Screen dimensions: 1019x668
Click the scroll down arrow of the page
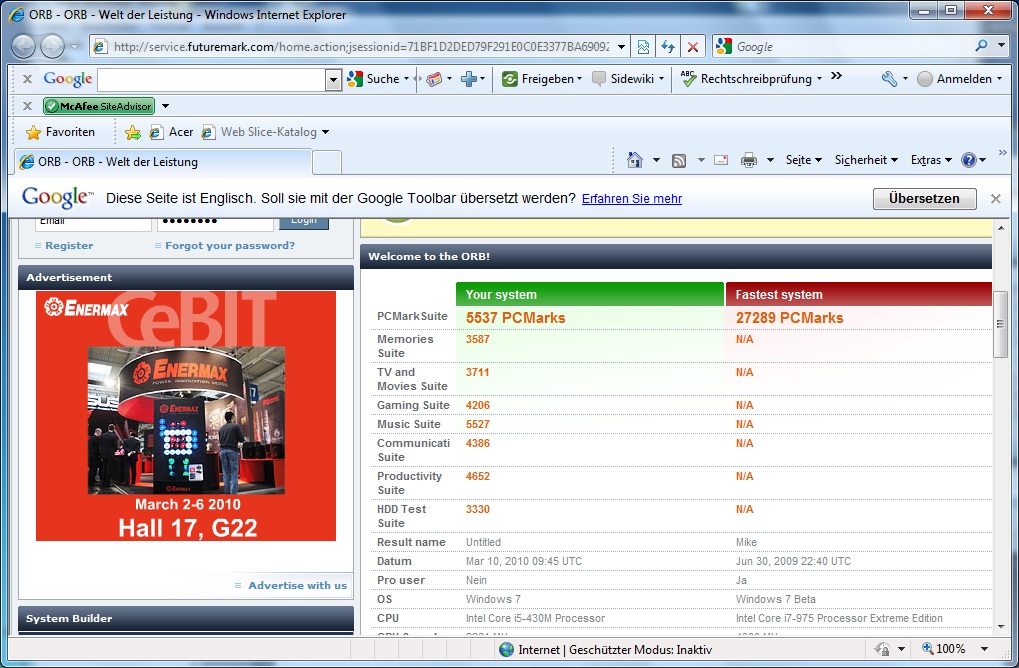pyautogui.click(x=1001, y=626)
